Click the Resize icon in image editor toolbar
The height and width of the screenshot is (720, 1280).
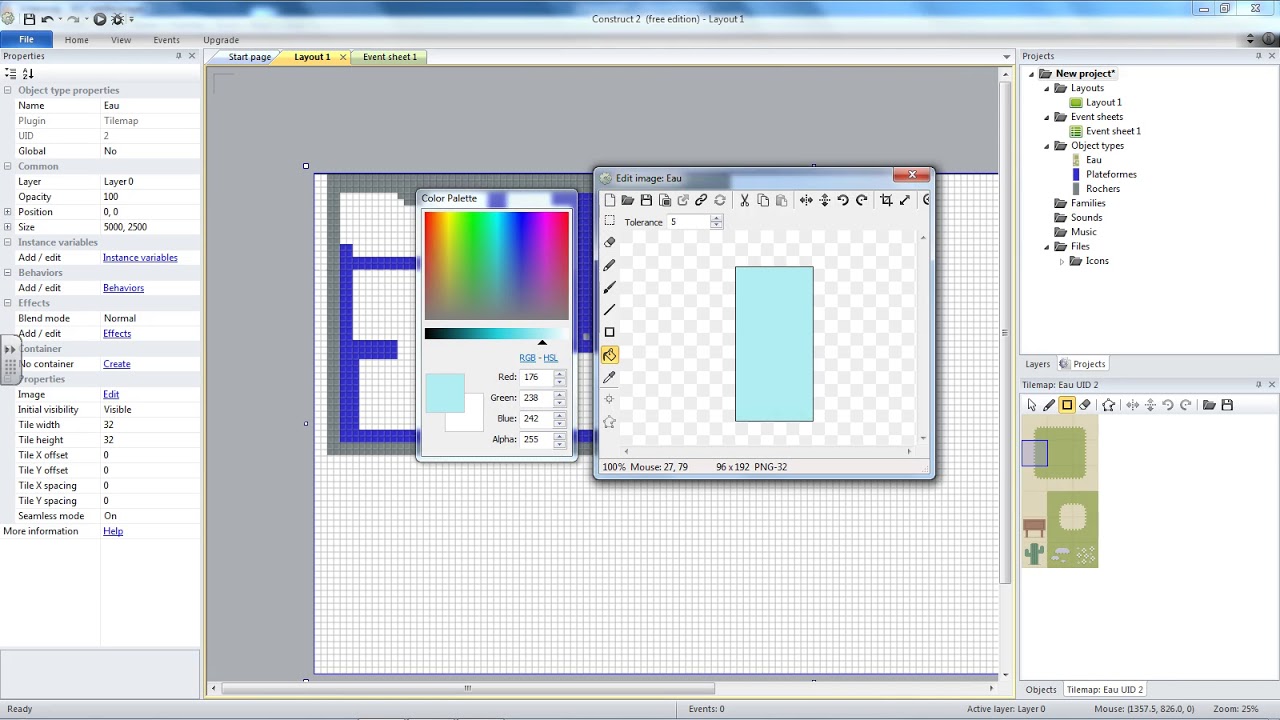905,200
